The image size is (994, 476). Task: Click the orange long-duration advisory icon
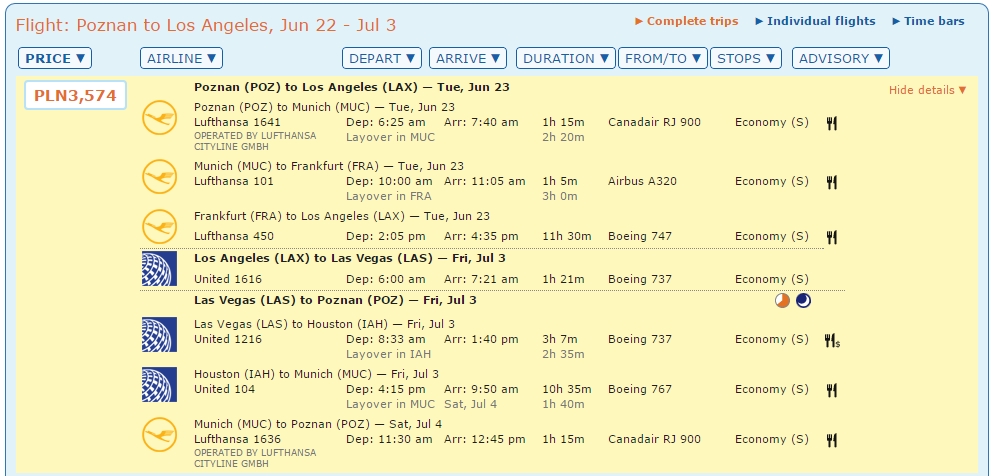click(783, 300)
